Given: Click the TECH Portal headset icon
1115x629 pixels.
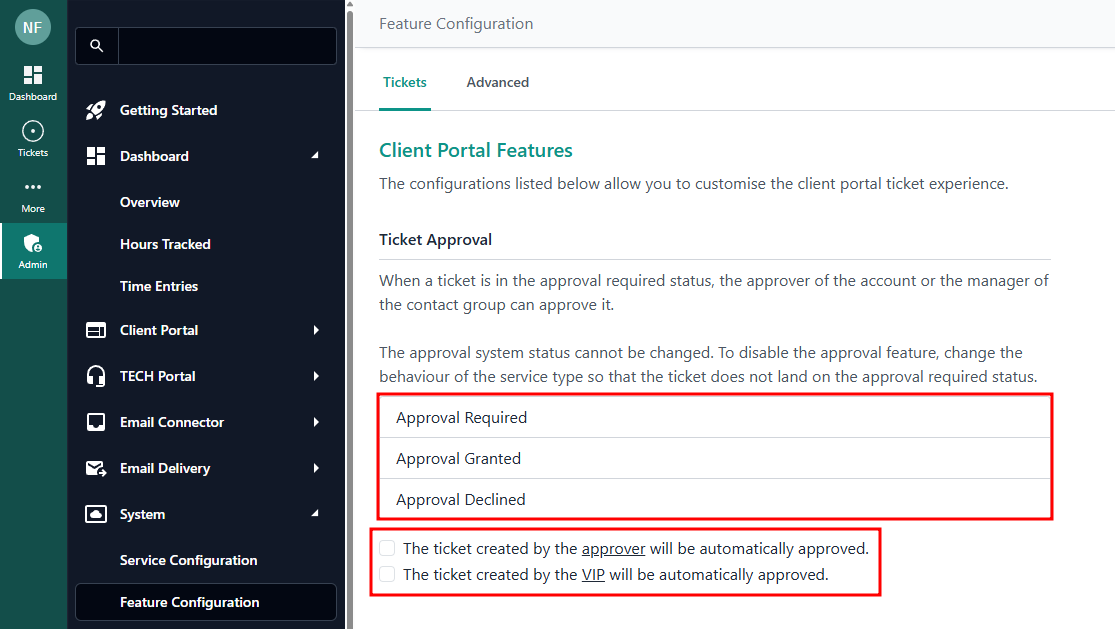Looking at the screenshot, I should 96,376.
